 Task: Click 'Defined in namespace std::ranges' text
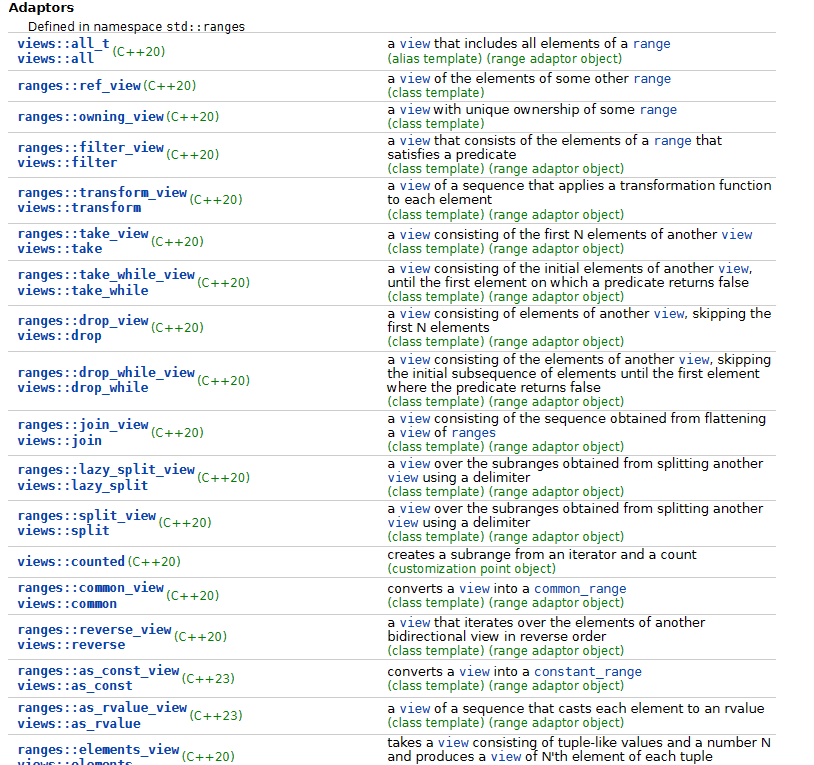136,26
